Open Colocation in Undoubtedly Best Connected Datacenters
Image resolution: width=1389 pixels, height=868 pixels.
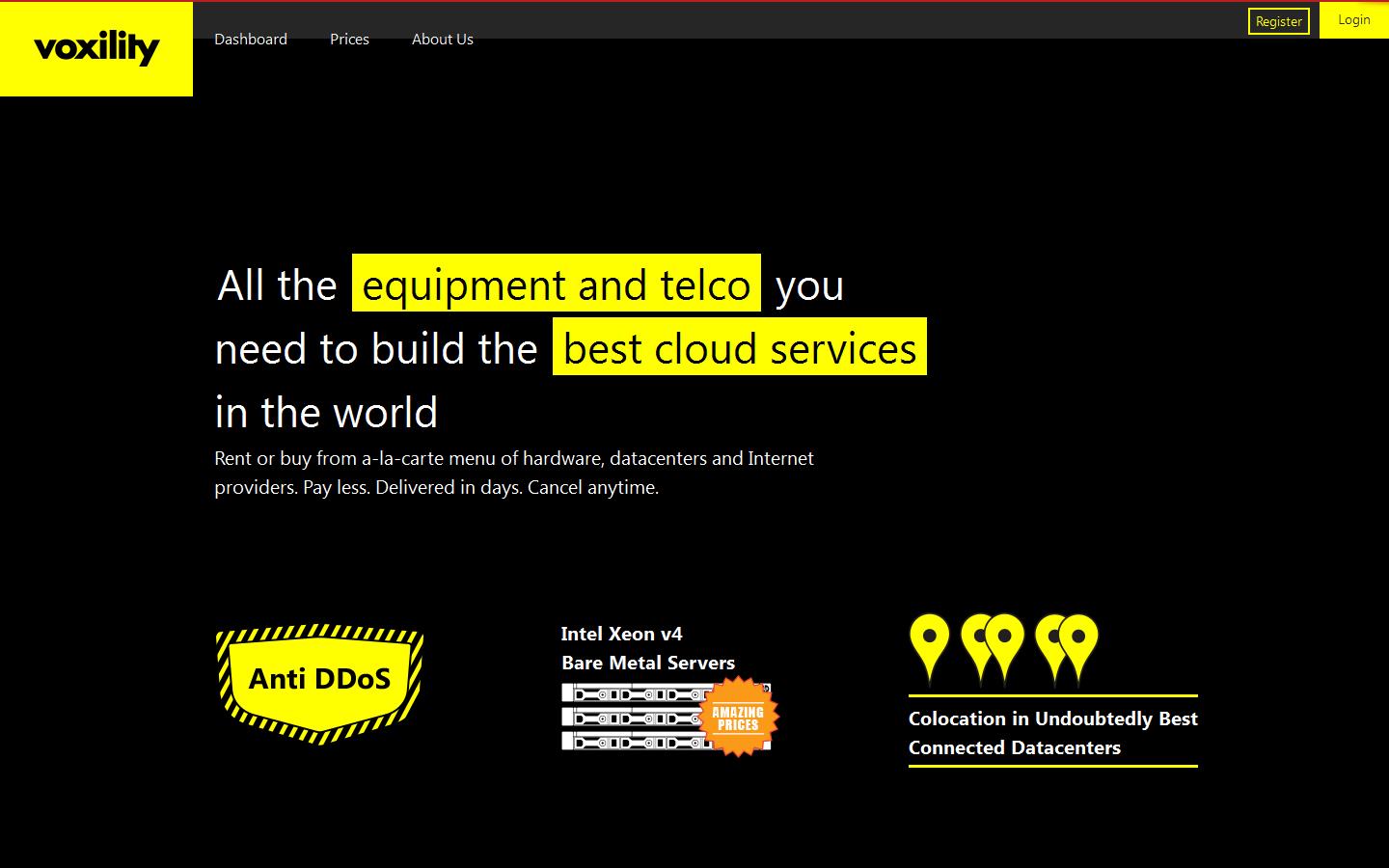1052,733
